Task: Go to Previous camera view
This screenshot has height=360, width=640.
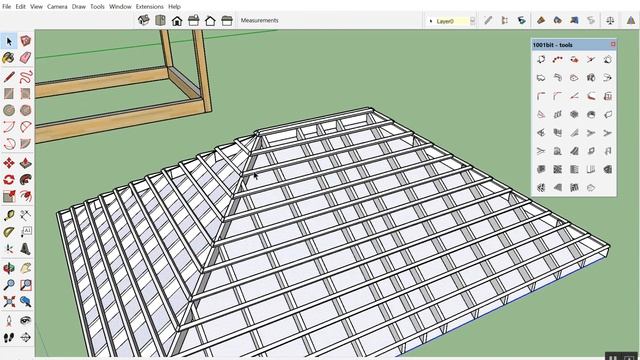Action: 25,301
